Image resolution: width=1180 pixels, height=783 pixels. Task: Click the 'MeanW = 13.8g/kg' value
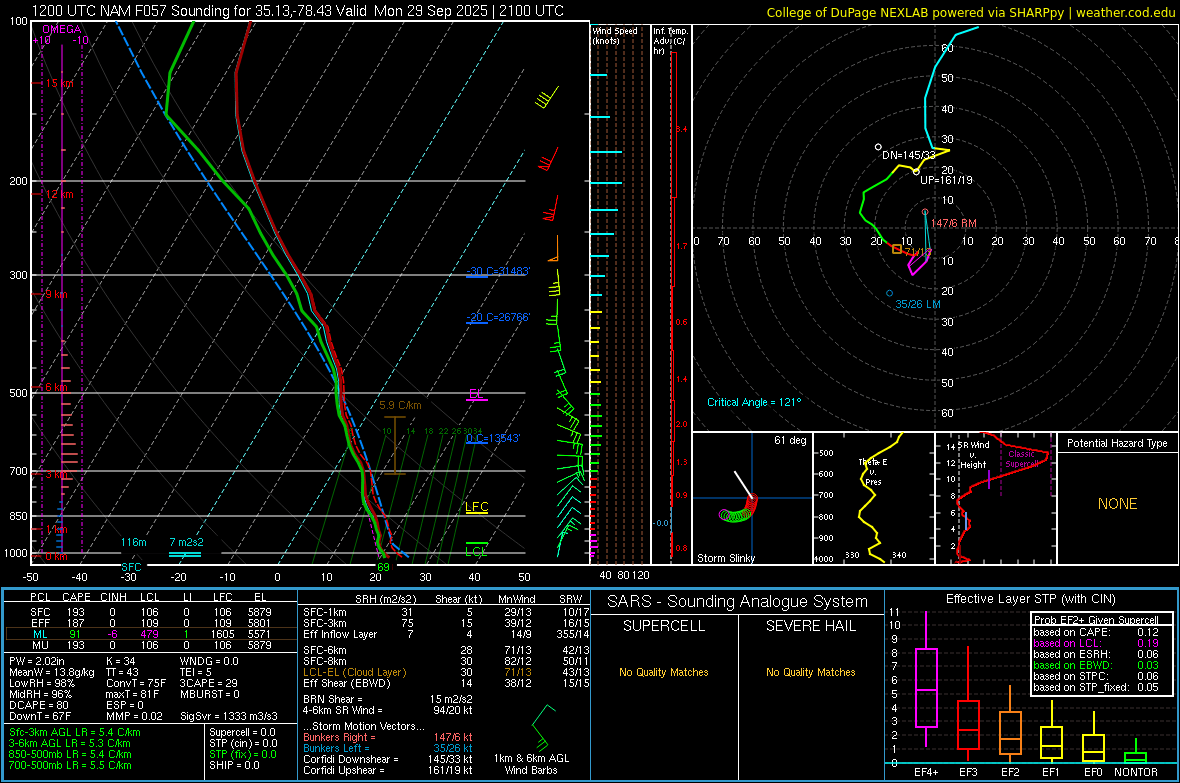52,672
